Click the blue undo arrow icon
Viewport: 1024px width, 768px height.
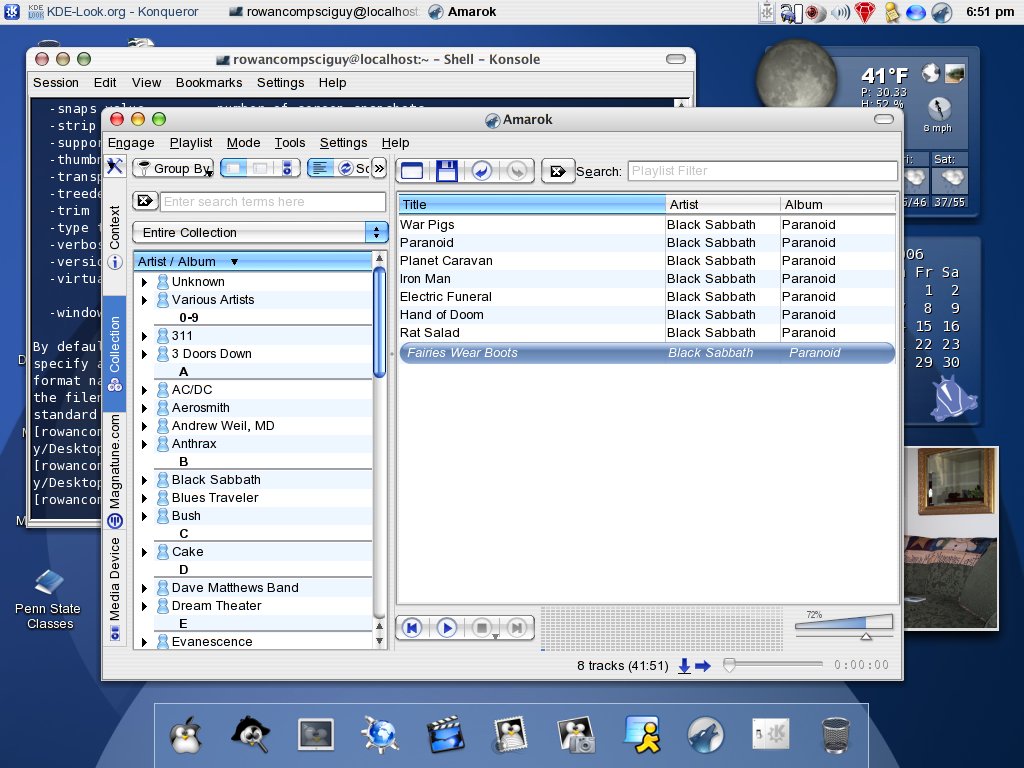point(482,171)
